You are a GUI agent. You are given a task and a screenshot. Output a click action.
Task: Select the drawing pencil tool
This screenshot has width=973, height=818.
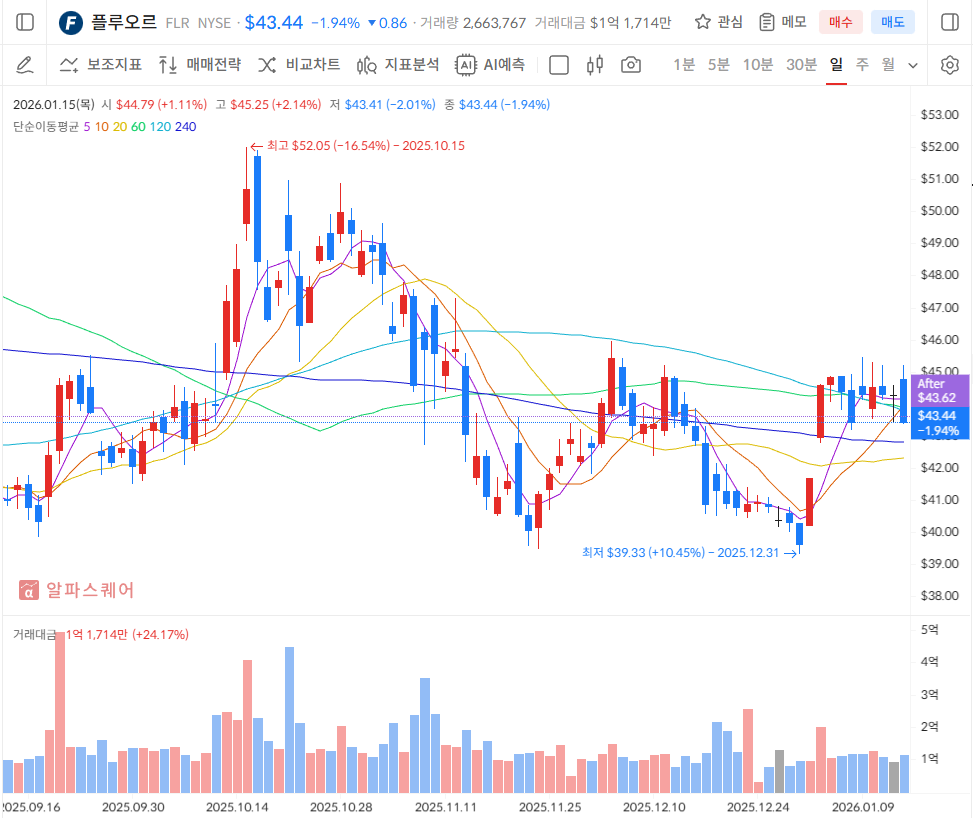(25, 65)
